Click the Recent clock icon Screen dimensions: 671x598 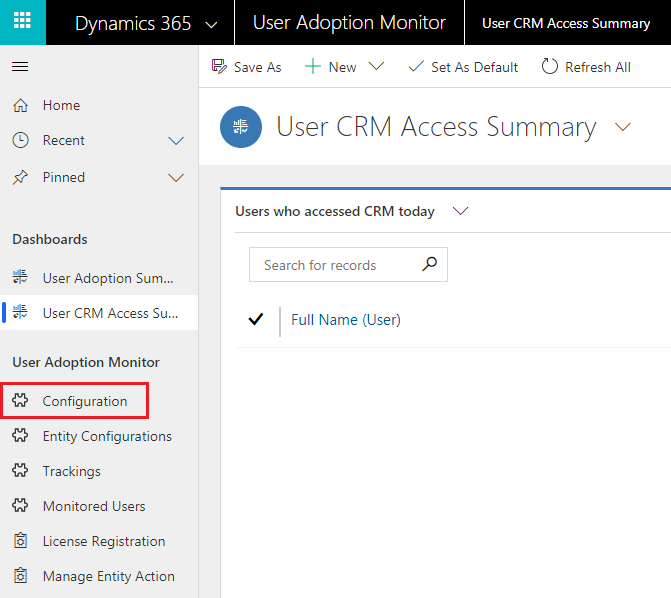[20, 140]
